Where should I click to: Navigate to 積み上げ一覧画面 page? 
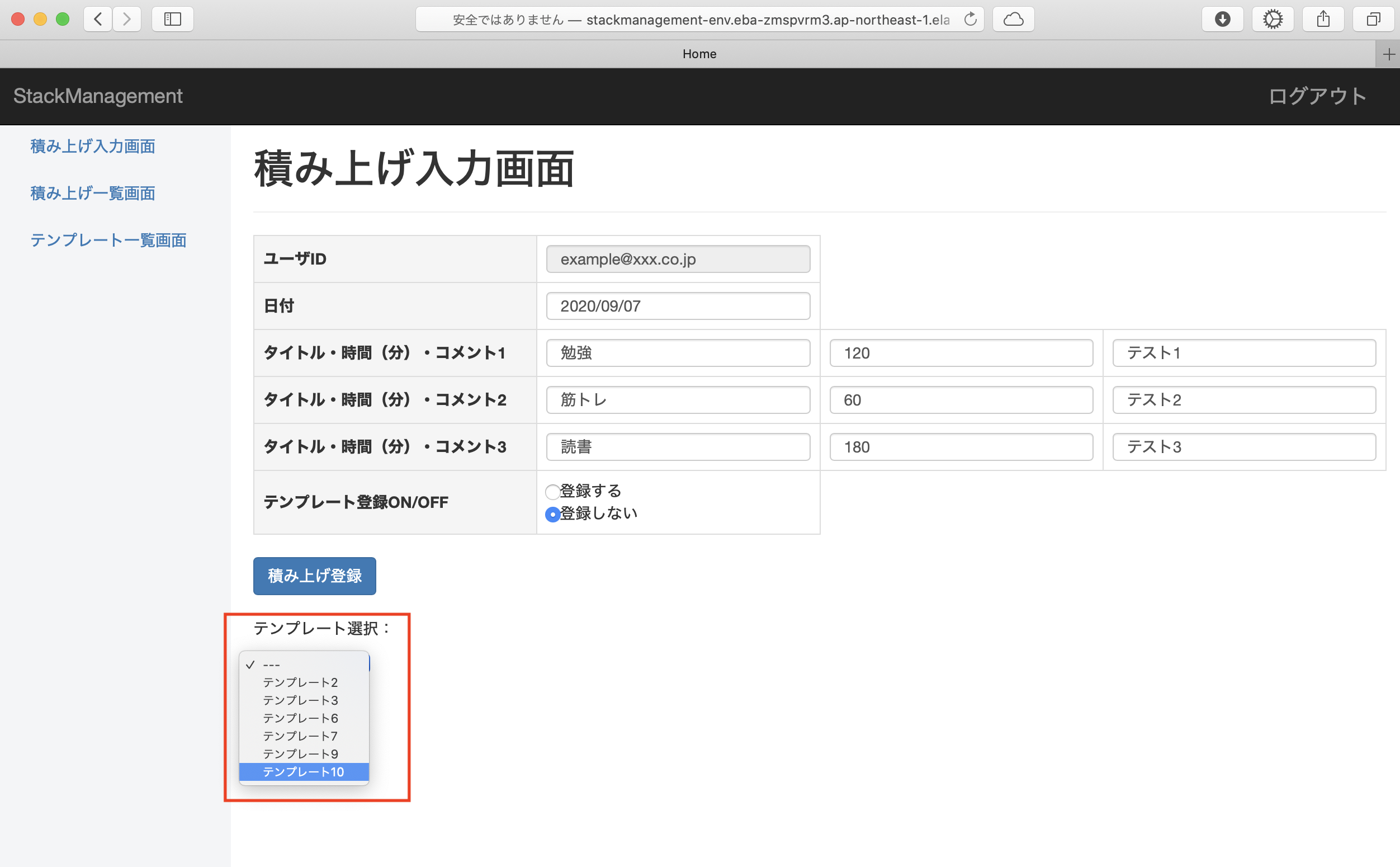coord(92,193)
